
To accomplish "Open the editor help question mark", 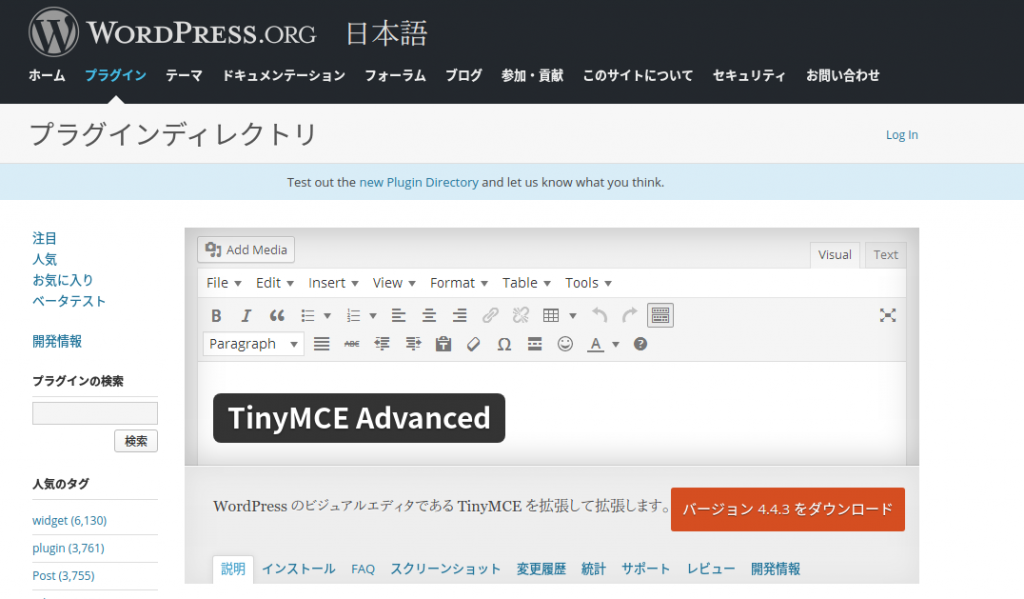I will pyautogui.click(x=640, y=344).
